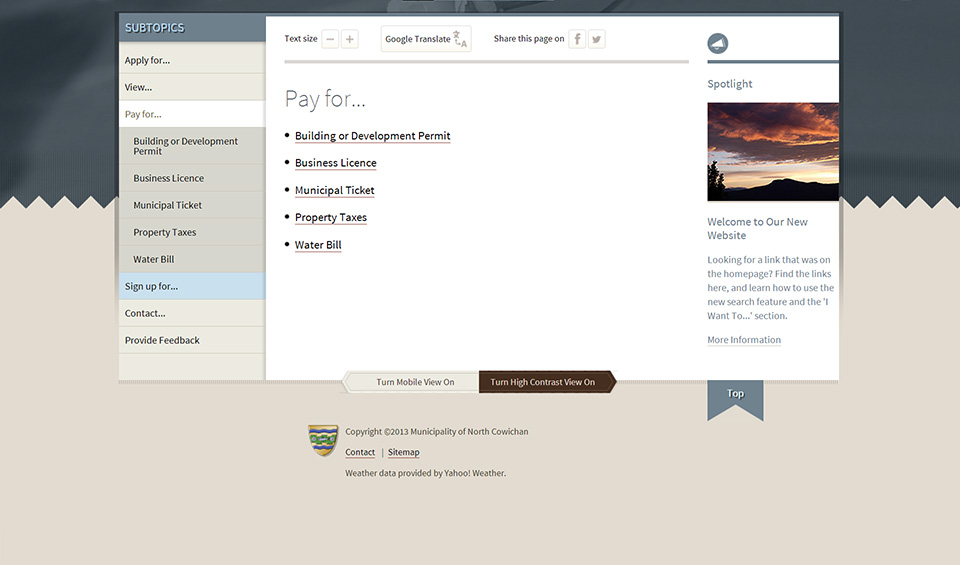Turn Mobile View On

click(414, 382)
